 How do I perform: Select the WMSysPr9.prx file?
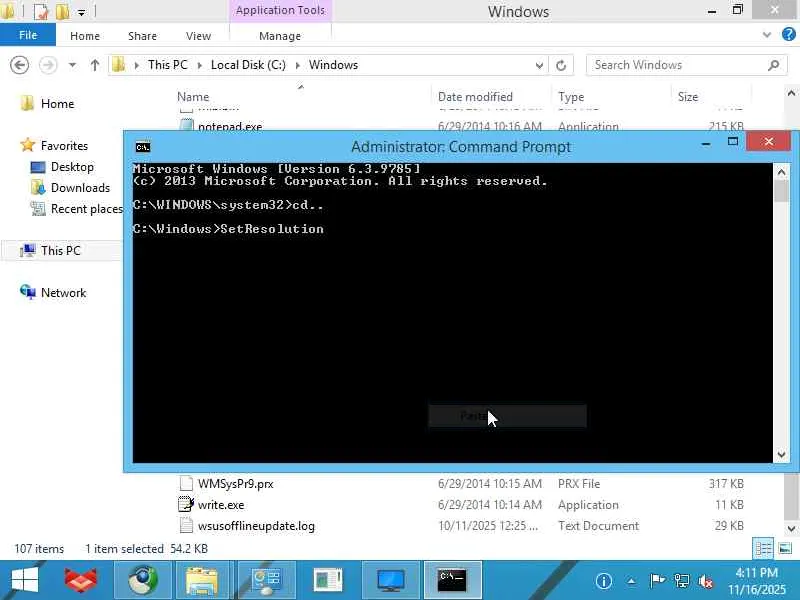pyautogui.click(x=235, y=484)
